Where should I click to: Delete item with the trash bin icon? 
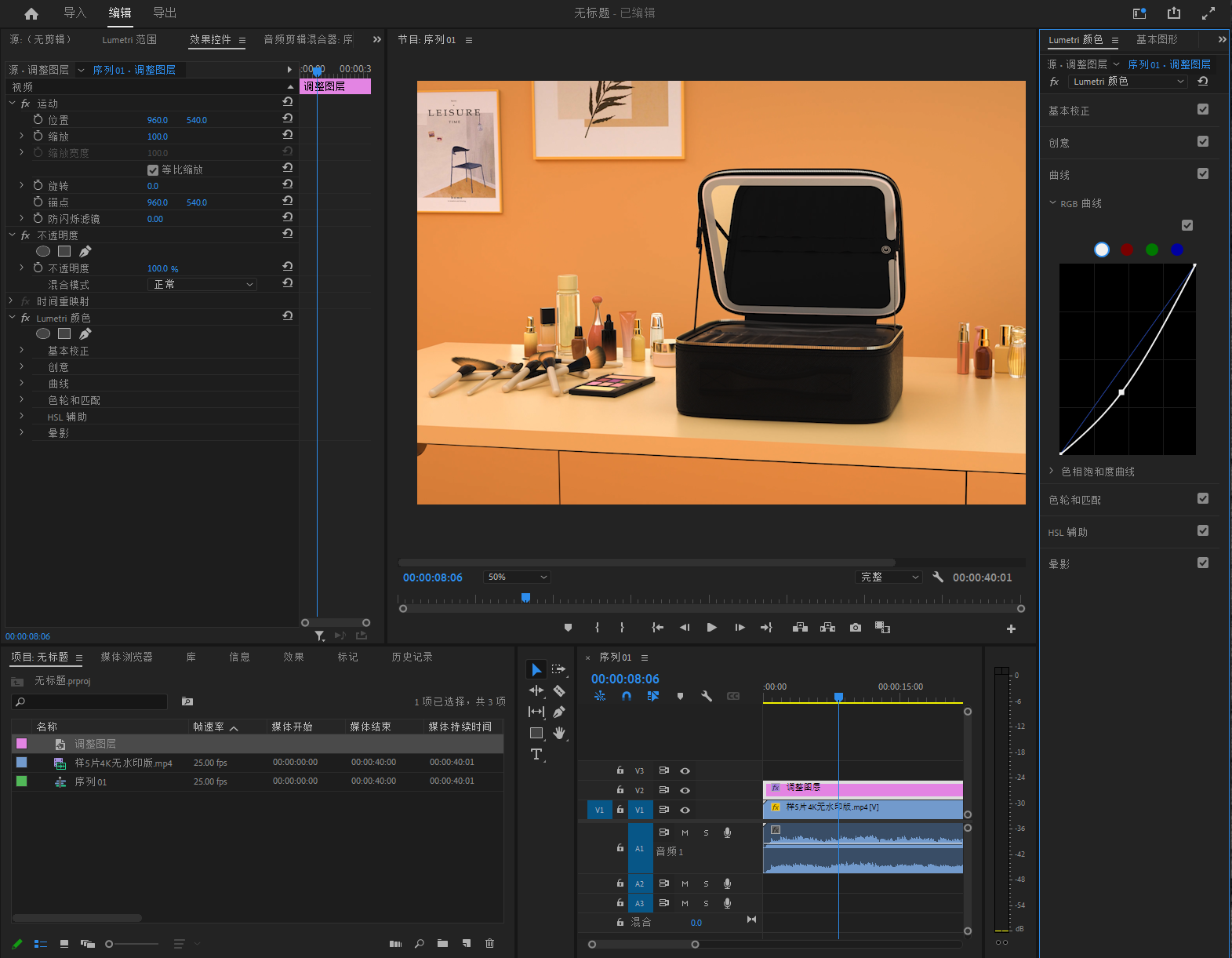tap(490, 944)
